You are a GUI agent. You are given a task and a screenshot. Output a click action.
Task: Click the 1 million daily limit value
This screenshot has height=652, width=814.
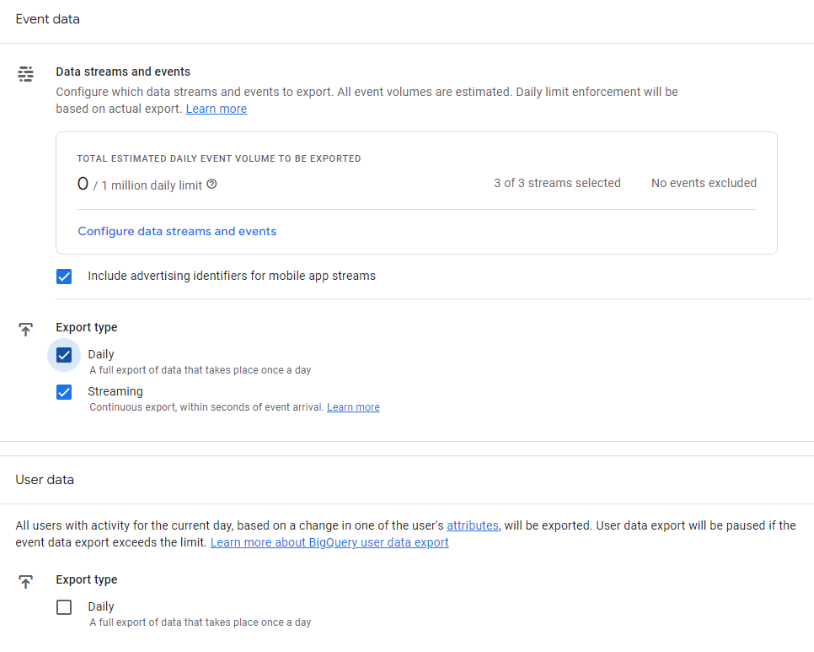pyautogui.click(x=150, y=185)
